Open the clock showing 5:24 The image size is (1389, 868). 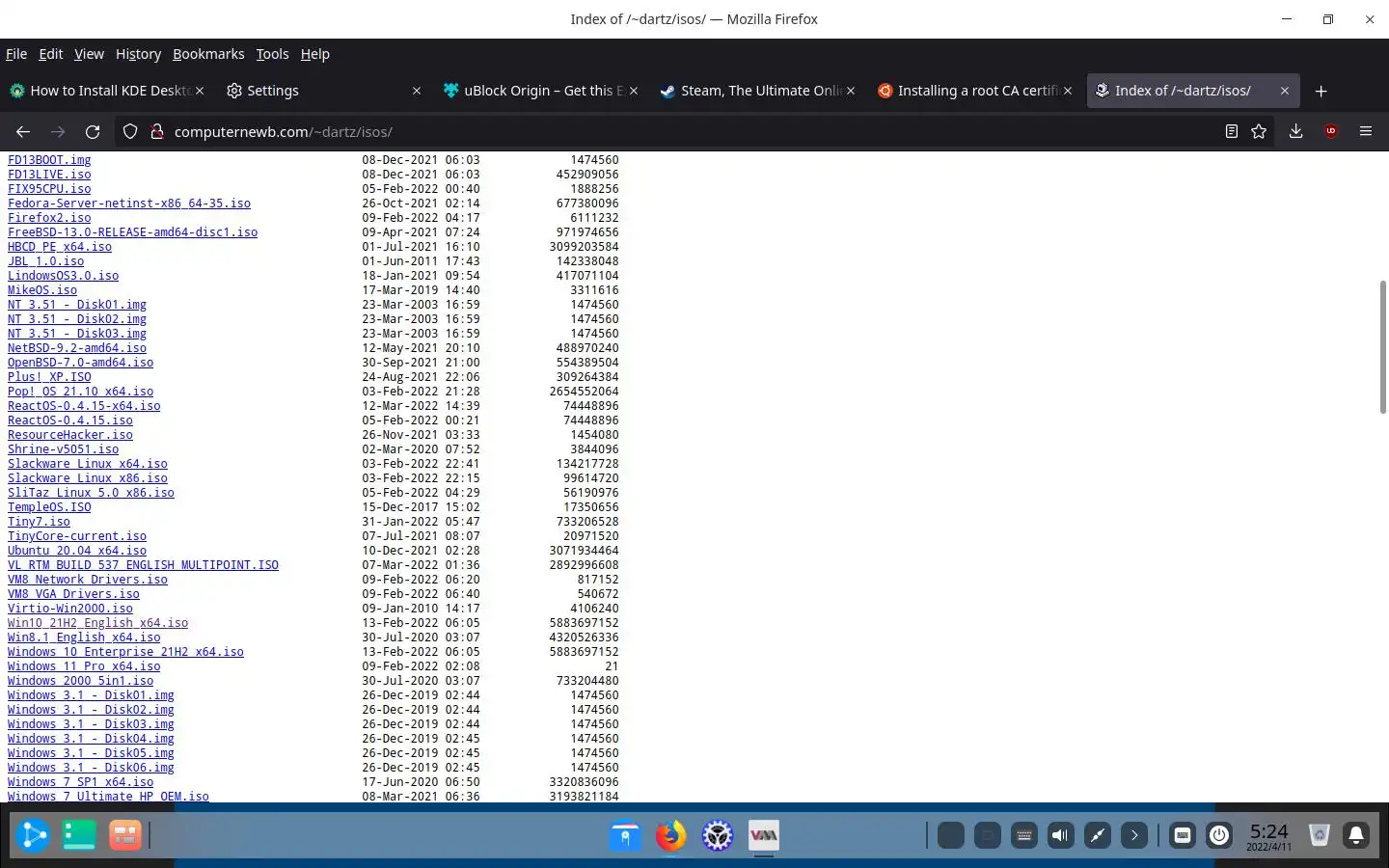click(1268, 836)
